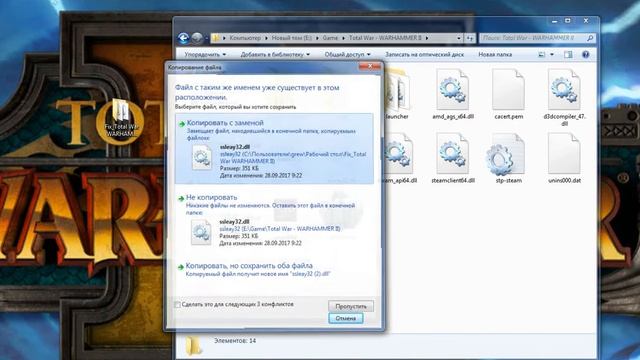
Task: Go back using Explorer's Back arrow
Action: [x=183, y=38]
